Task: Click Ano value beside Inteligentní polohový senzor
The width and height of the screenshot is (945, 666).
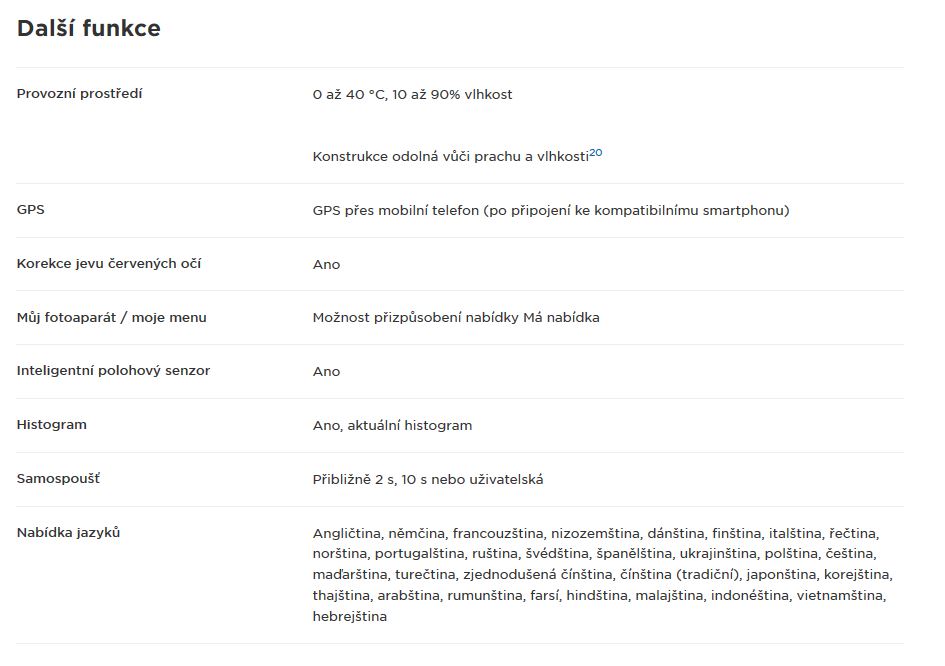Action: 326,372
